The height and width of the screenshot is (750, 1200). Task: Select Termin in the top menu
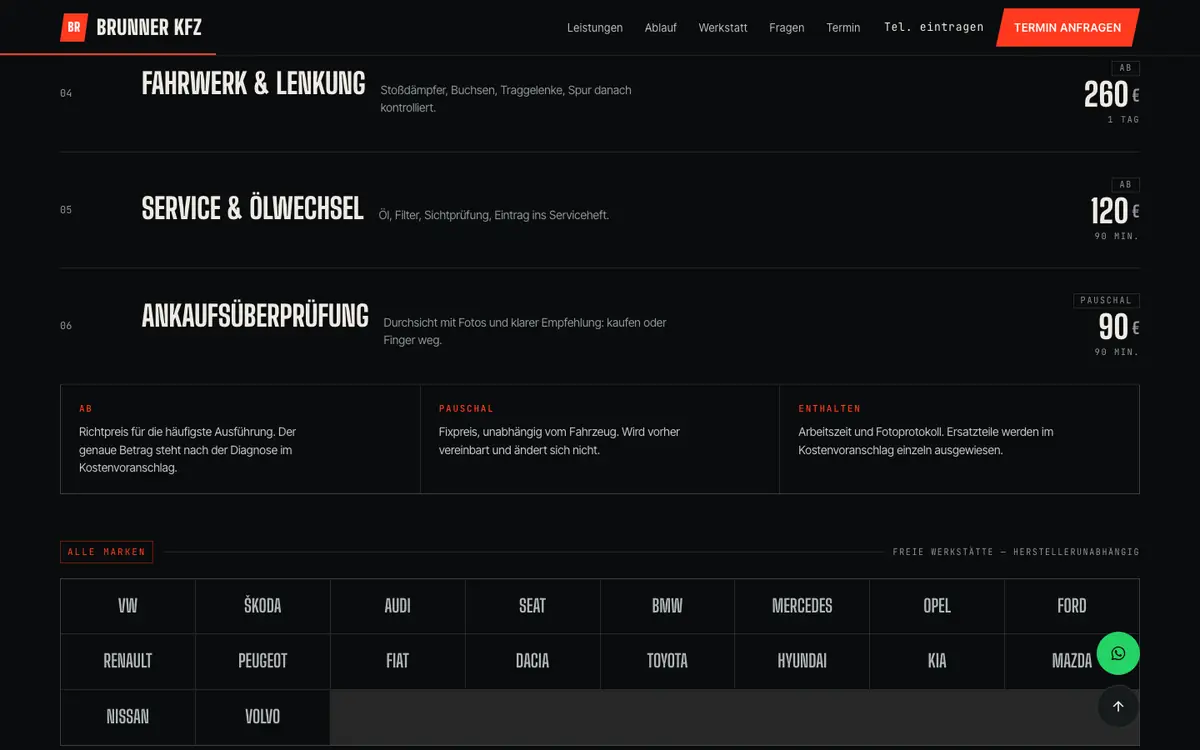pos(843,28)
